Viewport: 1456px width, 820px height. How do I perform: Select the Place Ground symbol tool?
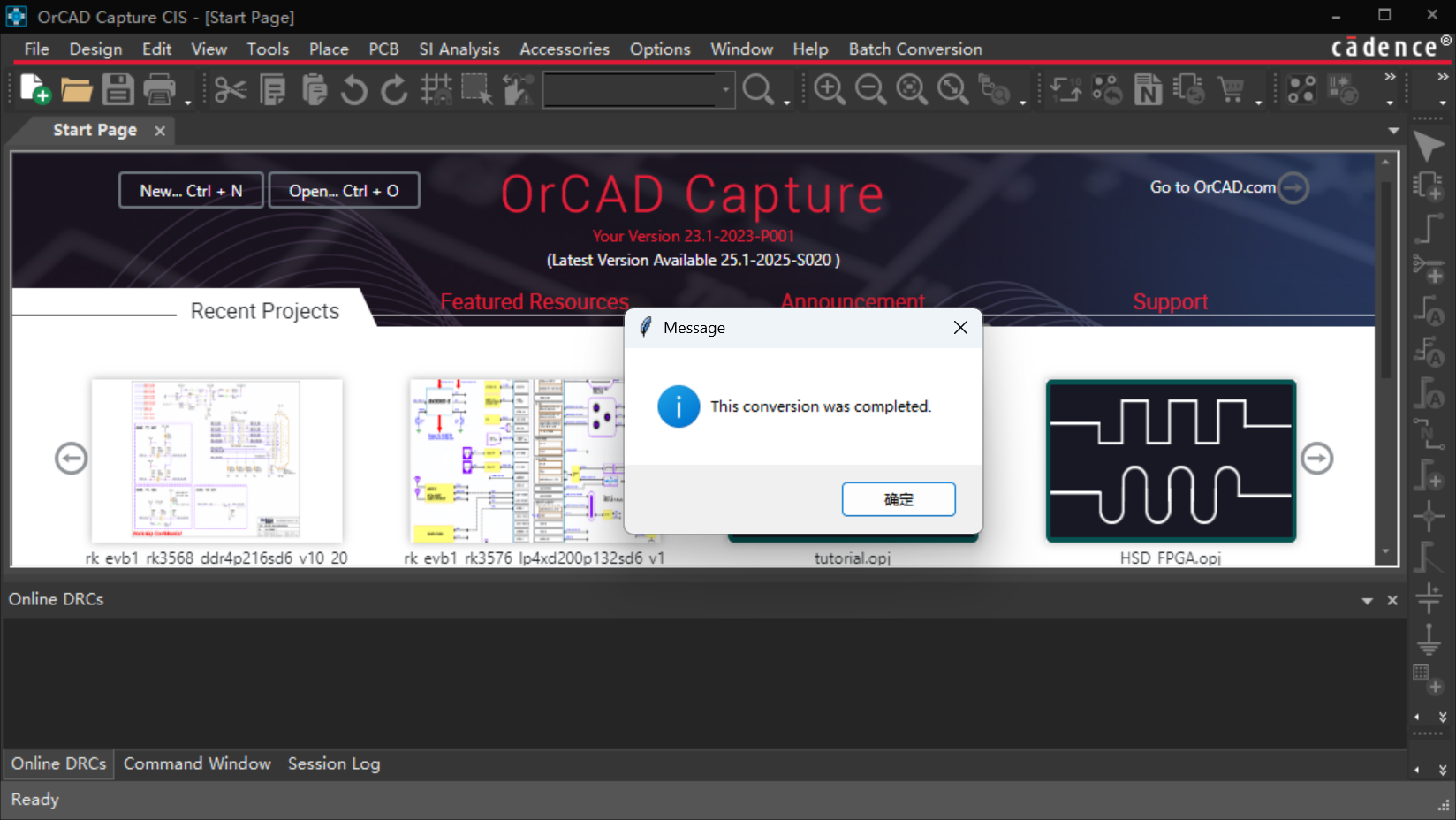(x=1429, y=638)
